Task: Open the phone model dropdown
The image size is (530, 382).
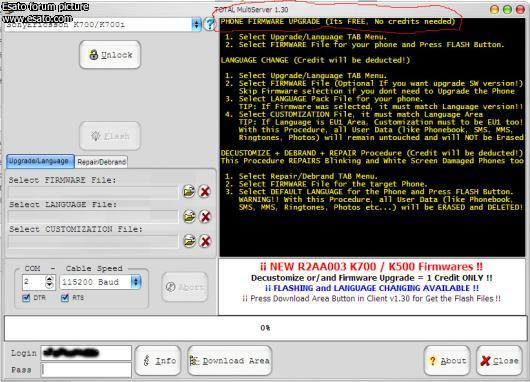Action: (196, 25)
